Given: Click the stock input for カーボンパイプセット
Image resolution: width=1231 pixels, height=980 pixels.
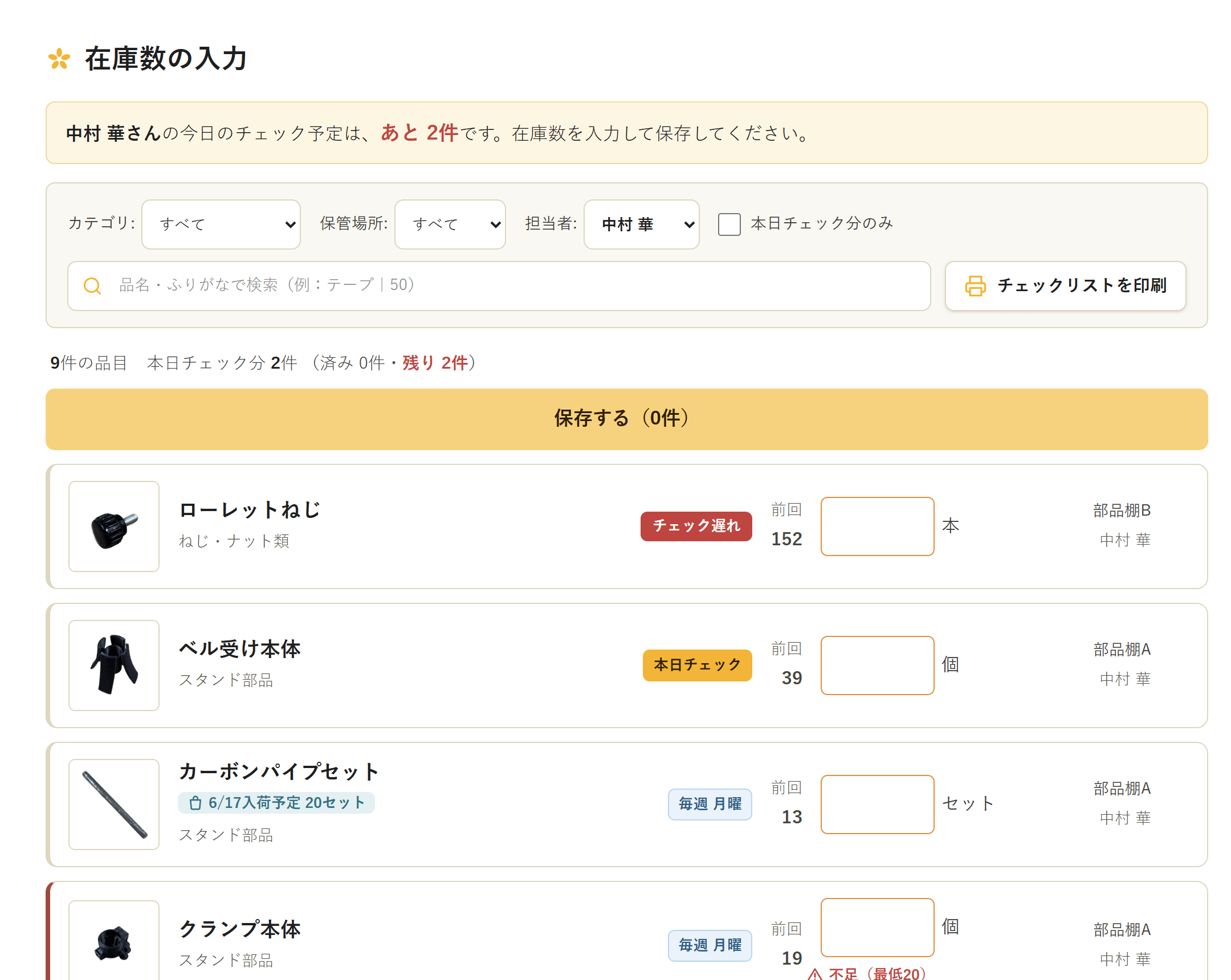Looking at the screenshot, I should pyautogui.click(x=877, y=804).
